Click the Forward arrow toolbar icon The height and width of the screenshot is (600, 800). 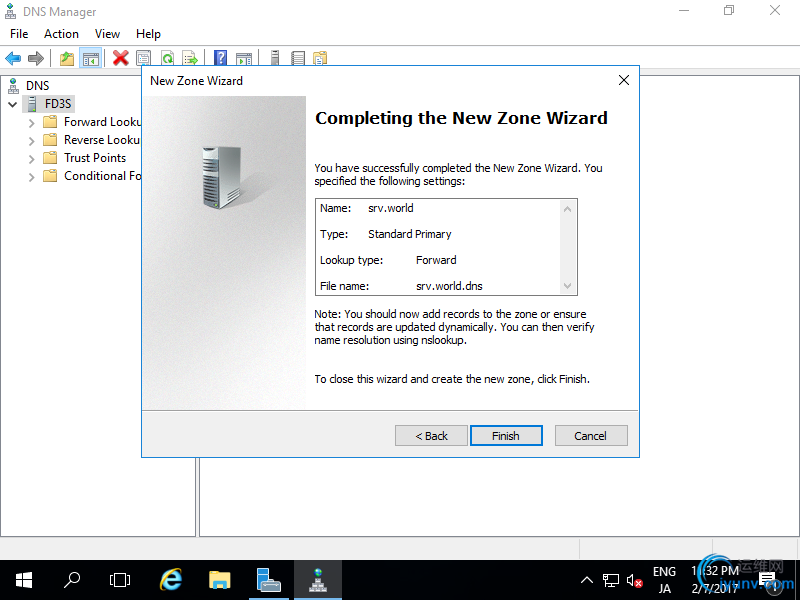(36, 58)
